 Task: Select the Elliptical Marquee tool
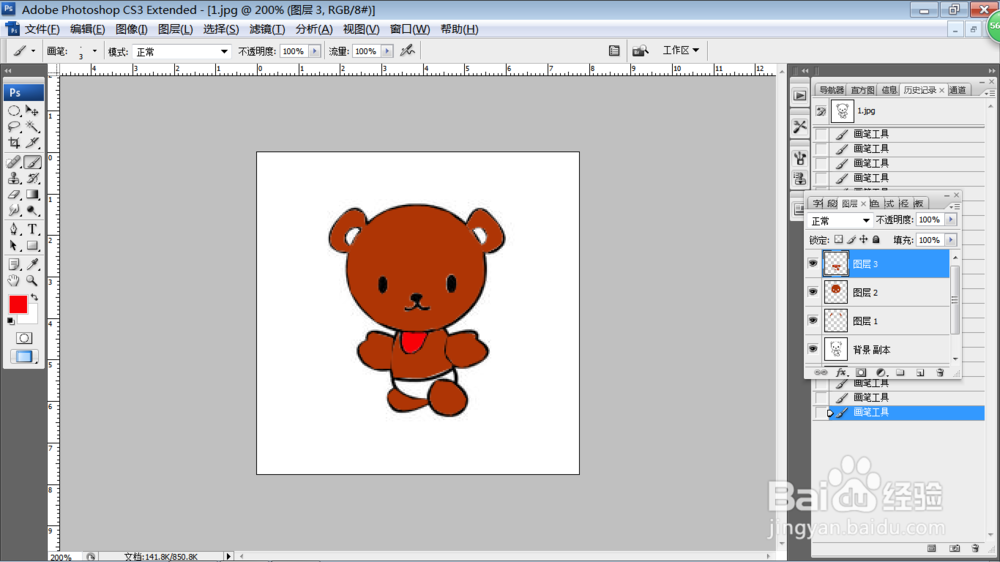click(x=14, y=111)
